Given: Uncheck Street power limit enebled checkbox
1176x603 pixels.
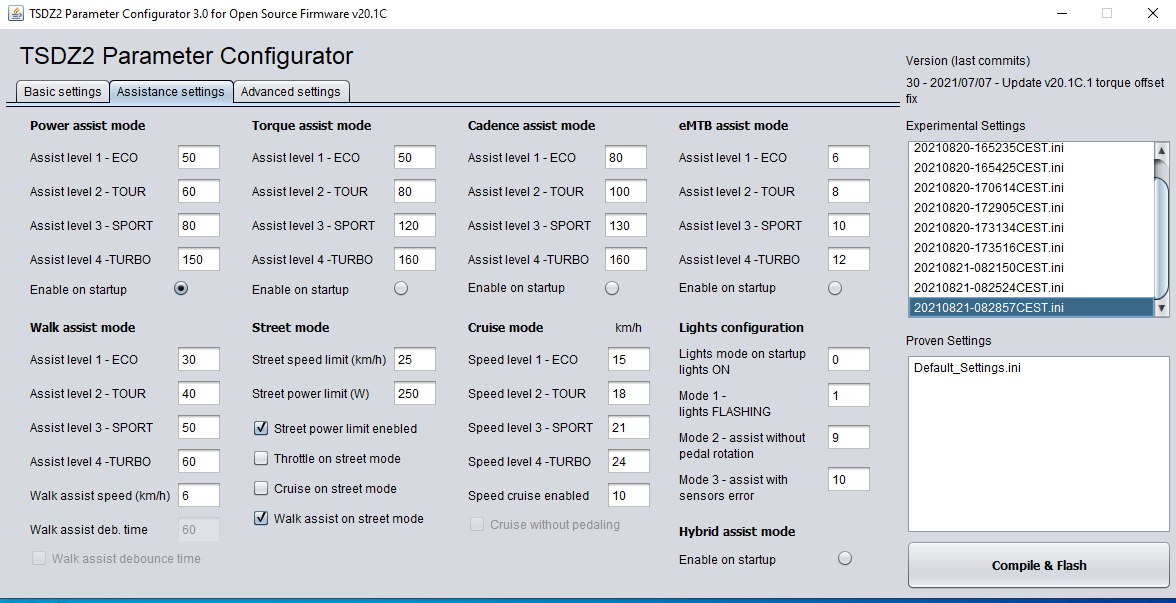Looking at the screenshot, I should 261,428.
